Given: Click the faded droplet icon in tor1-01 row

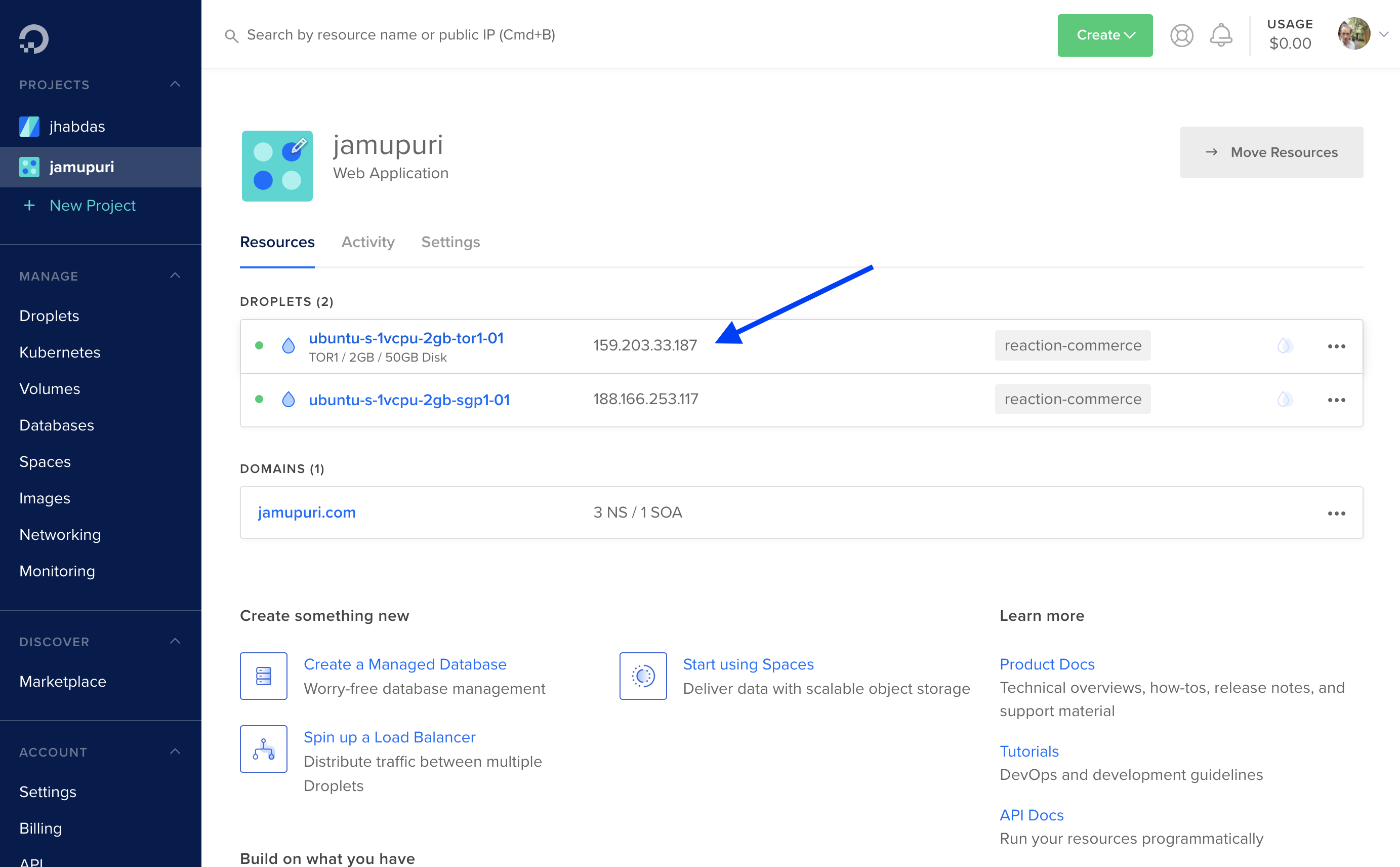Looking at the screenshot, I should (x=1284, y=346).
